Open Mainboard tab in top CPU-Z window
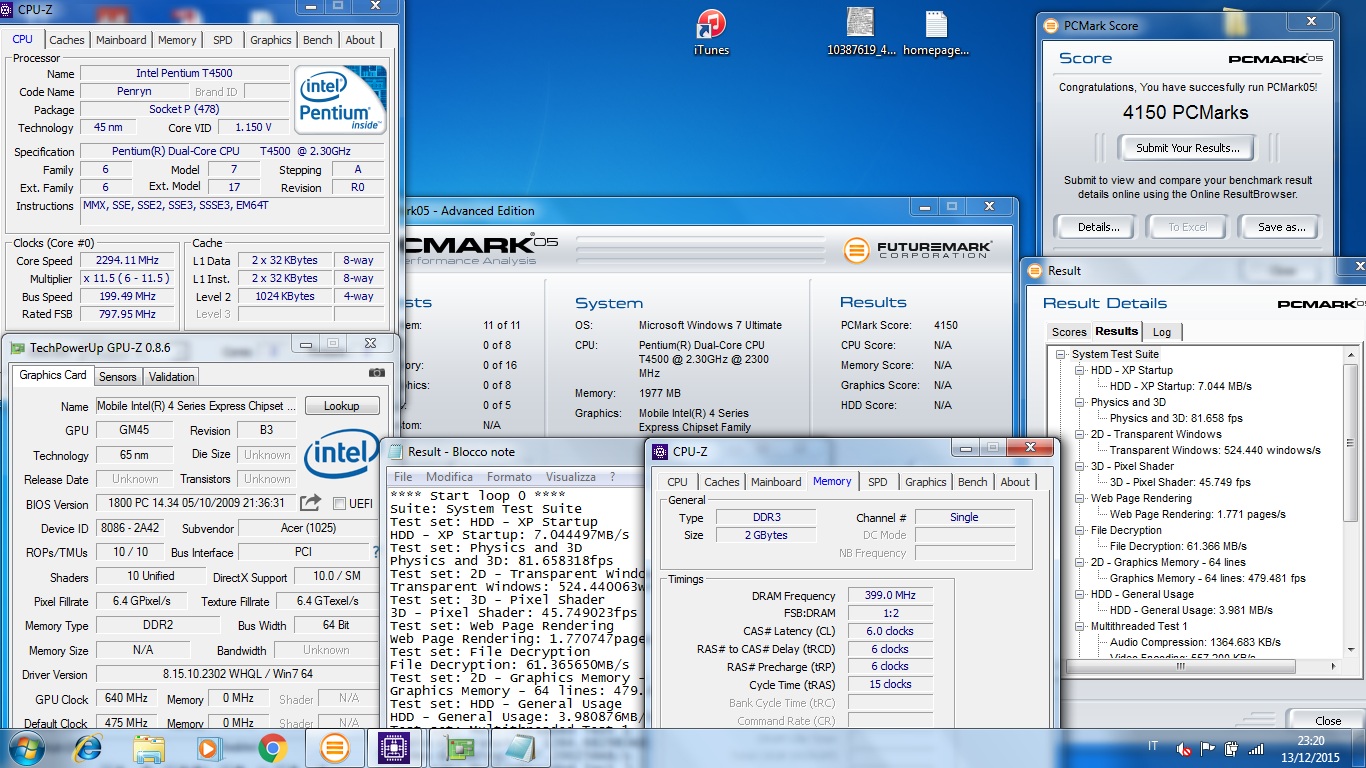The width and height of the screenshot is (1366, 768). tap(121, 40)
